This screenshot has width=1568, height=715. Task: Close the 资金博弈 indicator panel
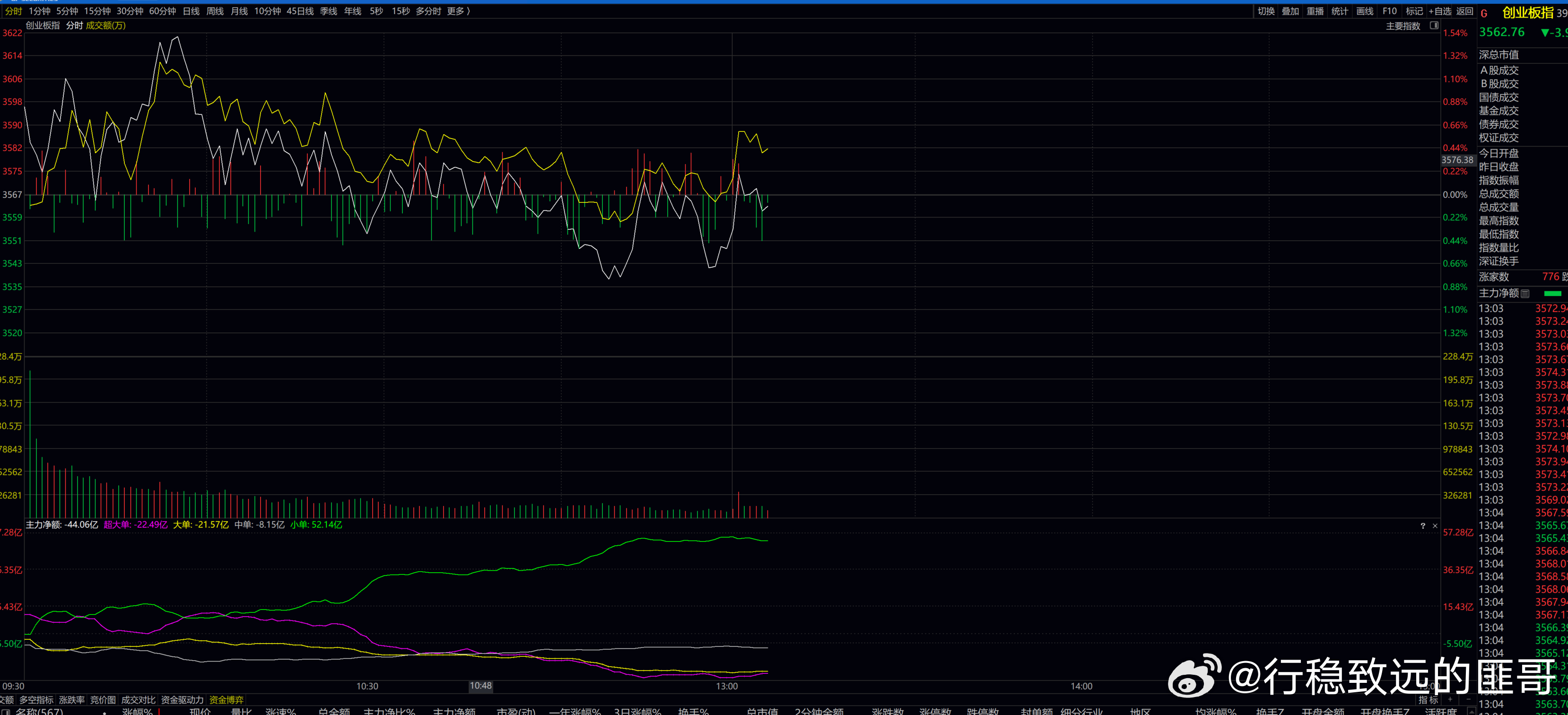pyautogui.click(x=1435, y=526)
